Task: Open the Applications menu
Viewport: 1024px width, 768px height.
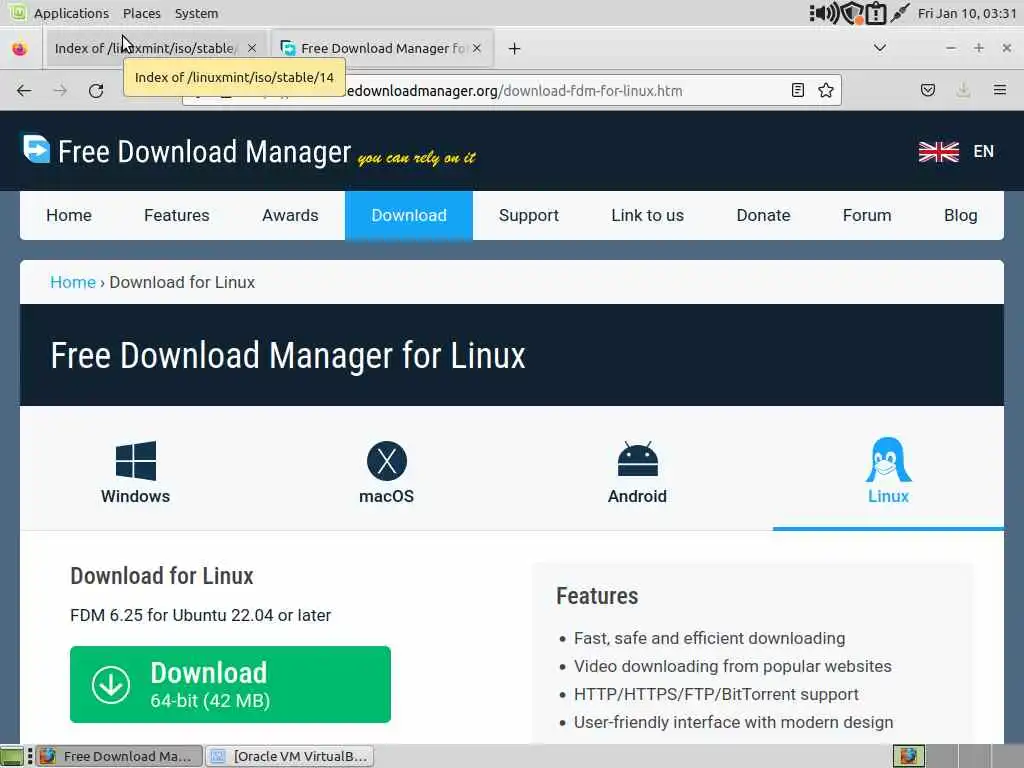Action: coord(71,13)
